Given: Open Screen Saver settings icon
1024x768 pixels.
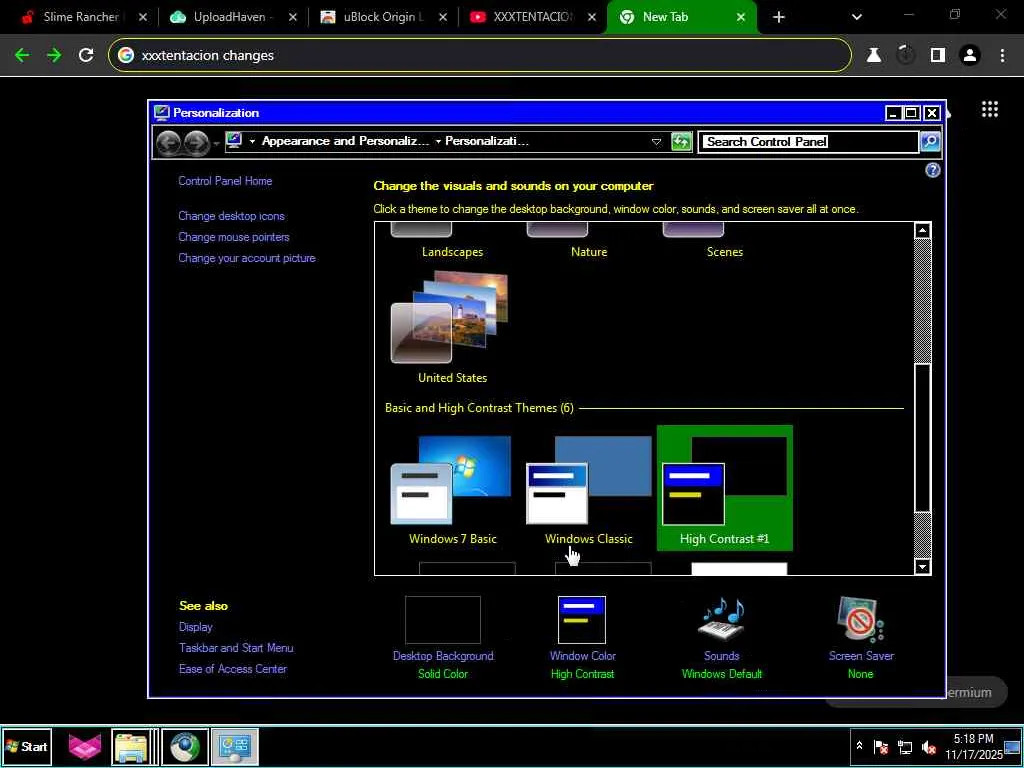Looking at the screenshot, I should (860, 620).
